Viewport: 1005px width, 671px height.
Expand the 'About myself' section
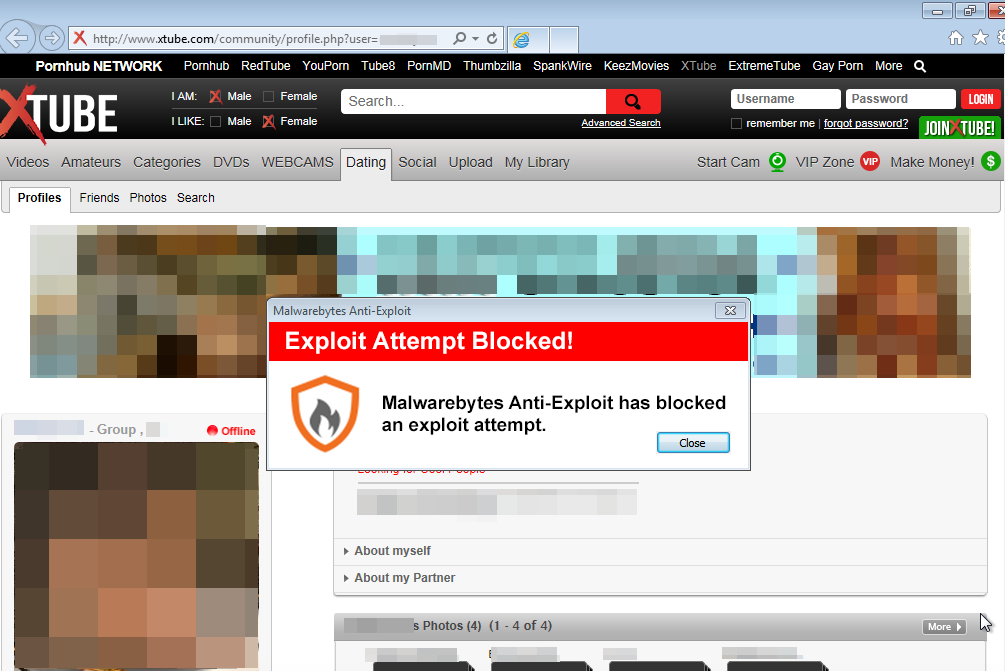392,551
